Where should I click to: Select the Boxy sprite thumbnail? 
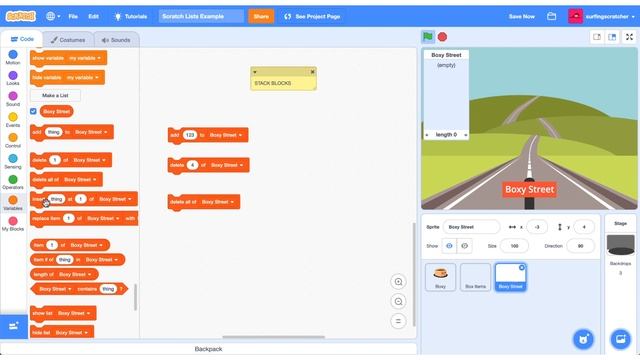point(440,277)
